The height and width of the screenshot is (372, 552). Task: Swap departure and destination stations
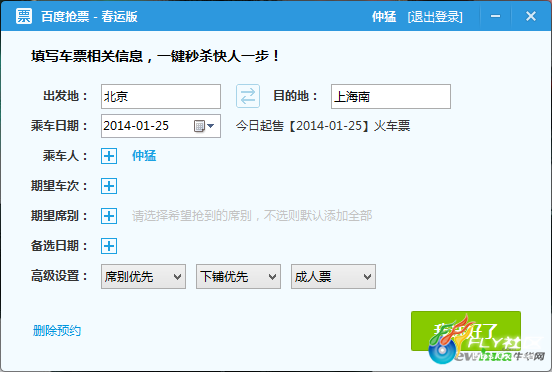pos(248,96)
